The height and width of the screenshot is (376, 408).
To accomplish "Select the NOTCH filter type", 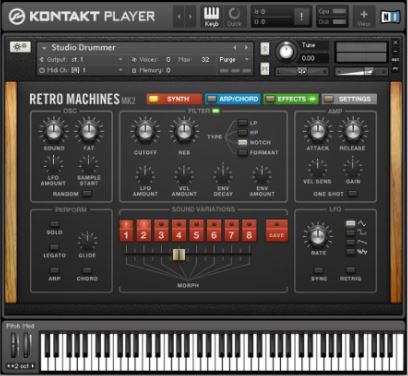I will pos(242,142).
